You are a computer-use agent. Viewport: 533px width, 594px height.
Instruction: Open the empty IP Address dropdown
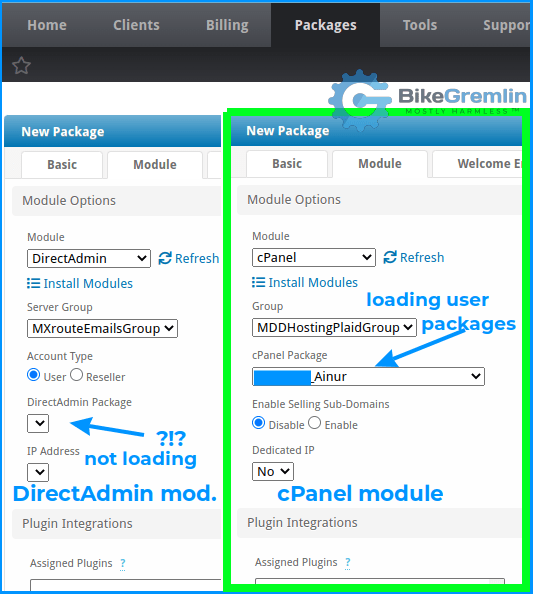38,472
